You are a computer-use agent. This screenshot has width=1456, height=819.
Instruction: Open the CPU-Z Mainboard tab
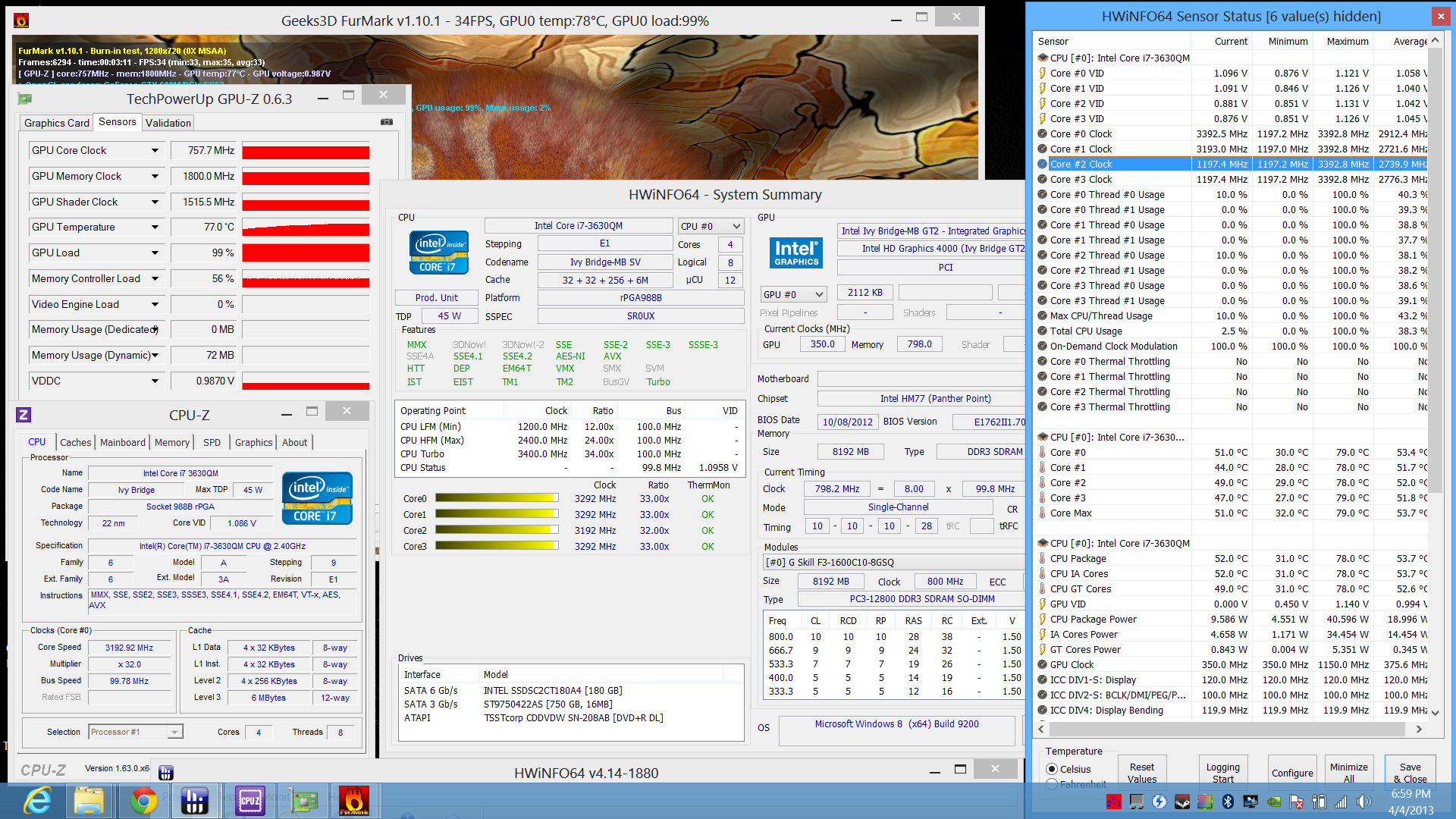123,442
